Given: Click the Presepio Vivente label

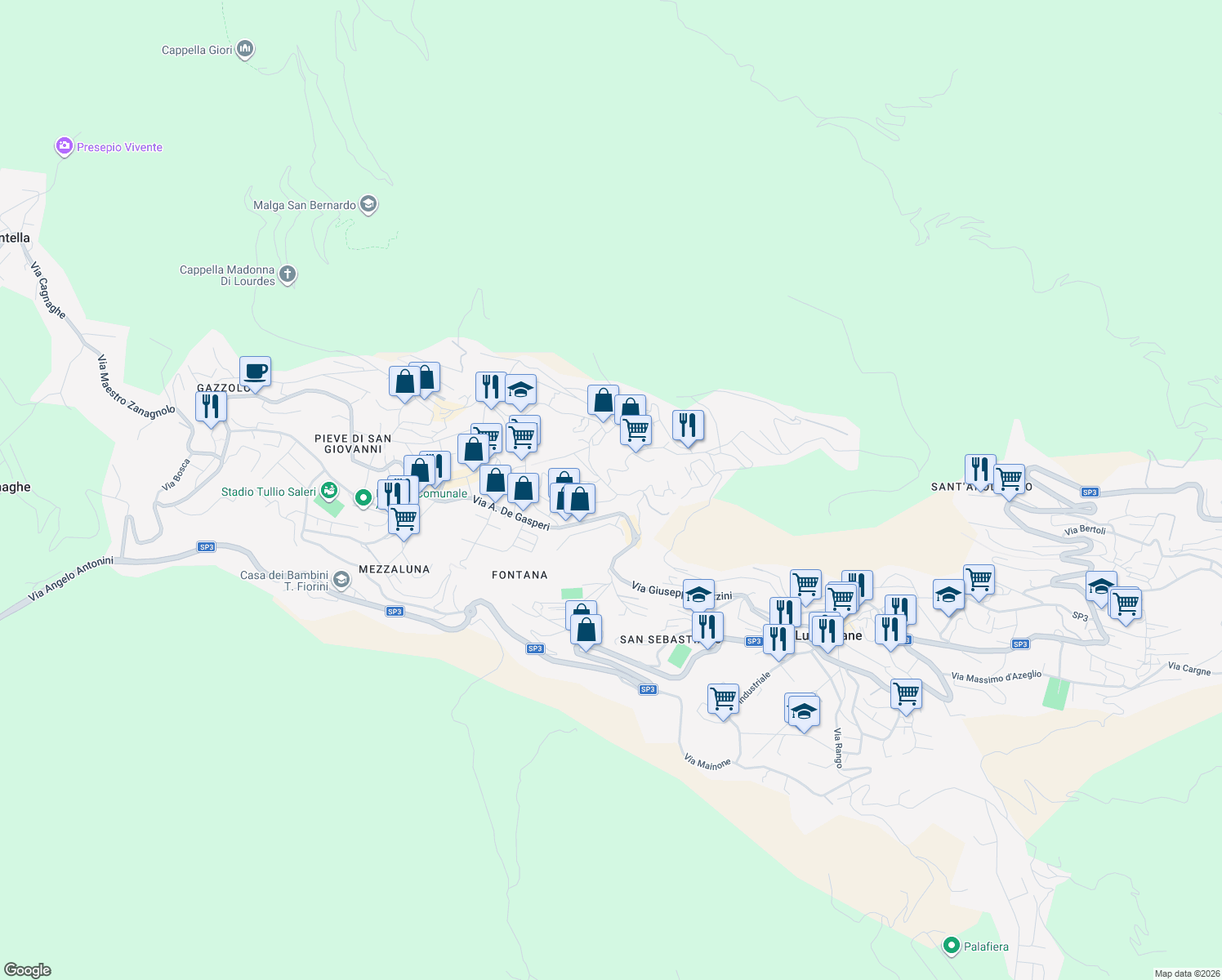Looking at the screenshot, I should click(x=119, y=147).
